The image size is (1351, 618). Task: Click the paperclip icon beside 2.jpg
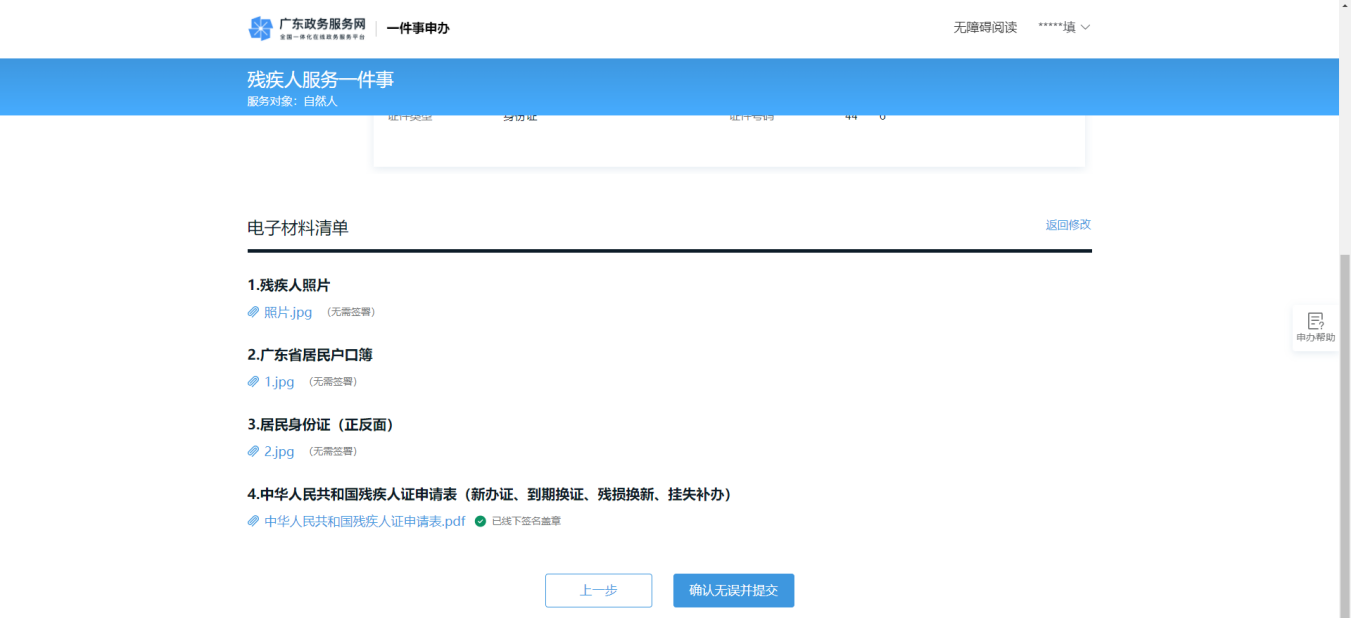(254, 451)
